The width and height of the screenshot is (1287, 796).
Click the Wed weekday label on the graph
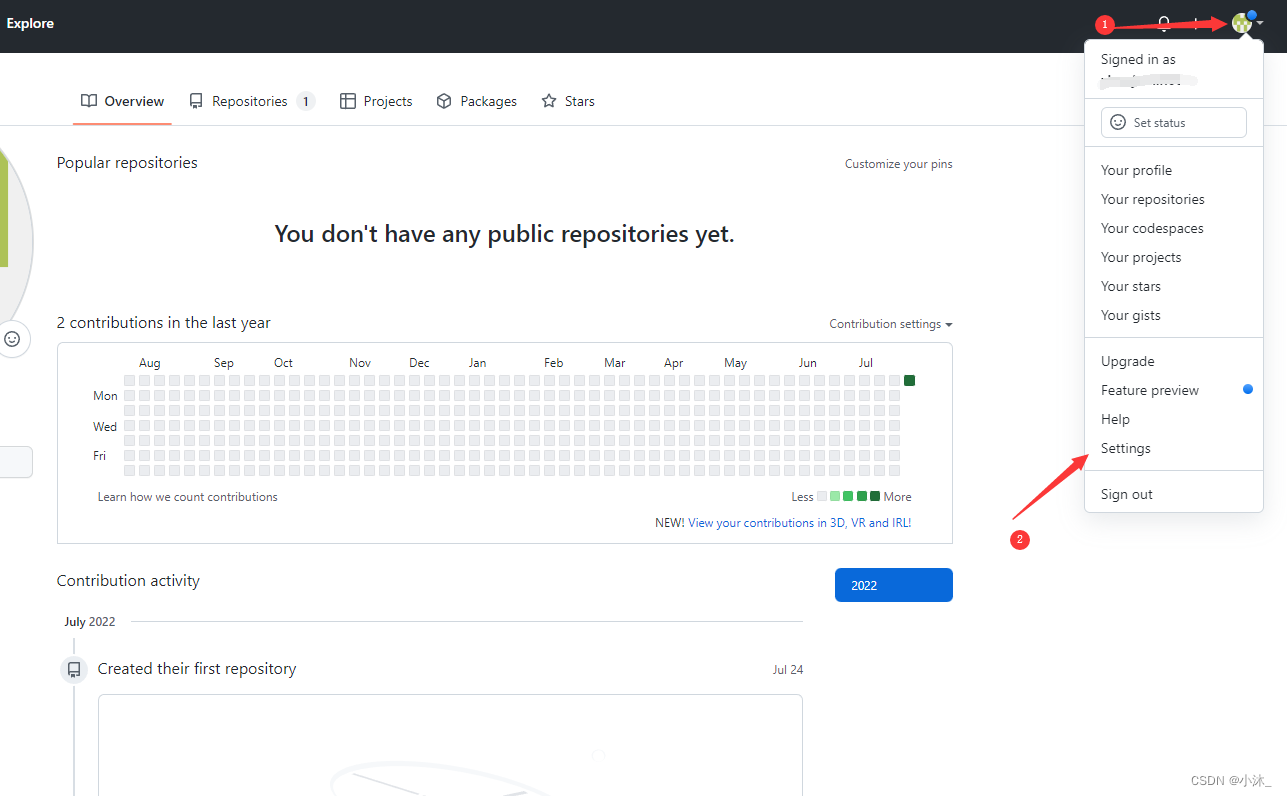pos(105,427)
